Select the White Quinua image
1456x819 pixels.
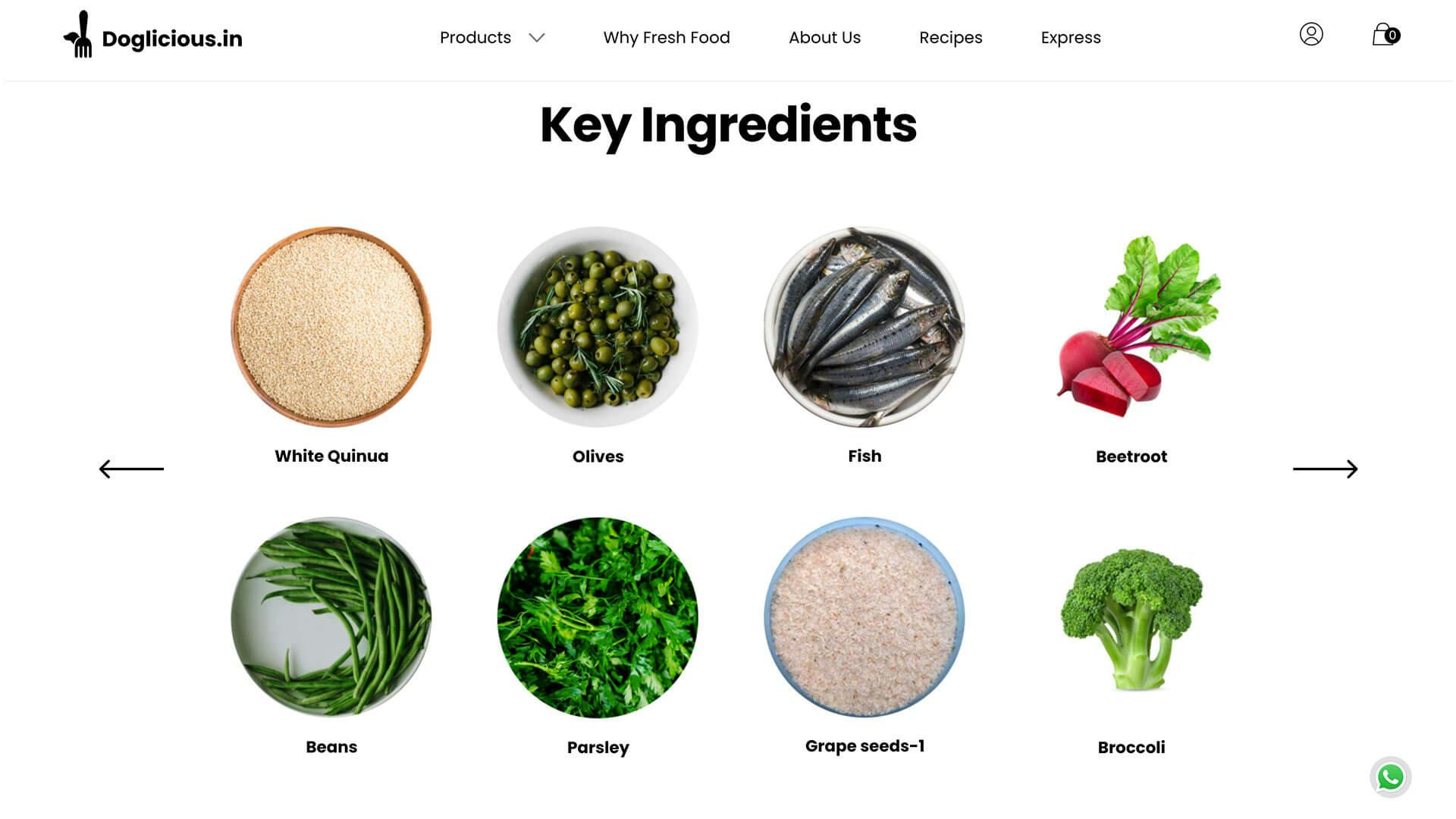pyautogui.click(x=331, y=327)
